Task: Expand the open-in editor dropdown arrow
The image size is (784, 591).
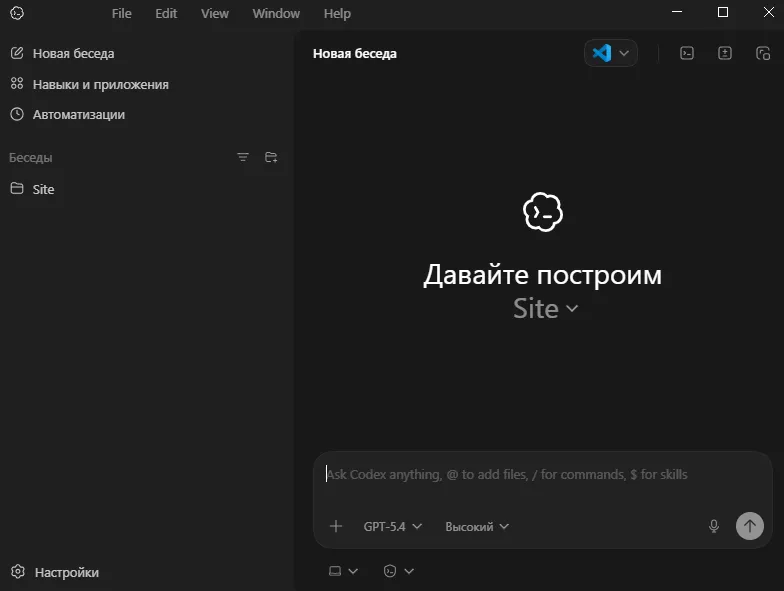Action: tap(624, 53)
